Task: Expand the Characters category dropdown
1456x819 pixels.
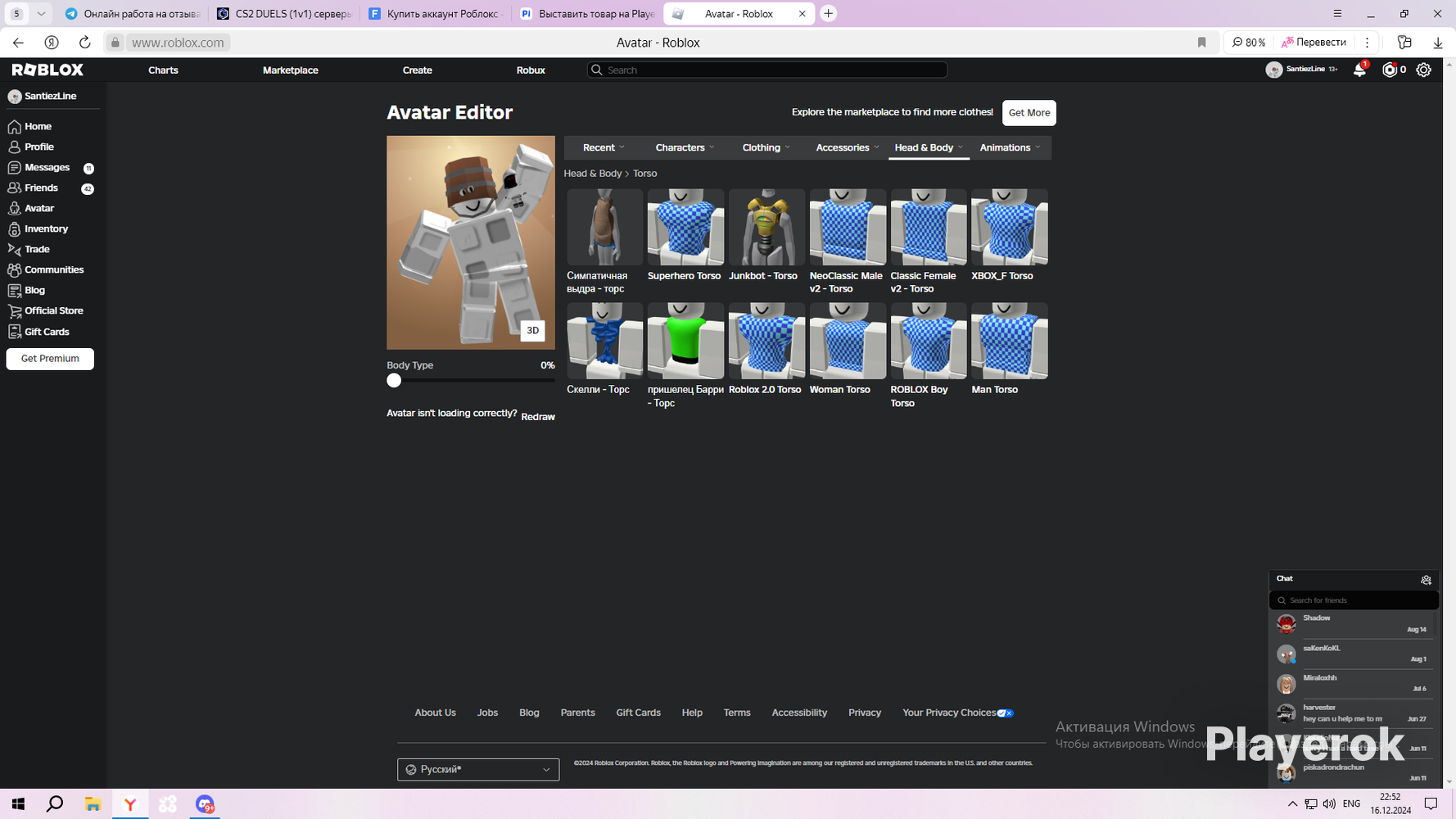Action: pyautogui.click(x=685, y=147)
